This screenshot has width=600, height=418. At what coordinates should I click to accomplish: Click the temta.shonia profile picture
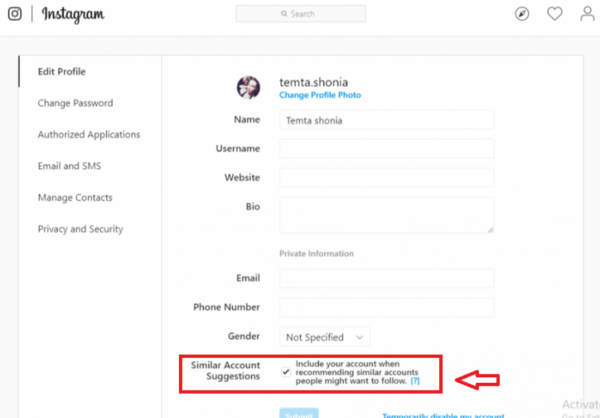tap(248, 87)
